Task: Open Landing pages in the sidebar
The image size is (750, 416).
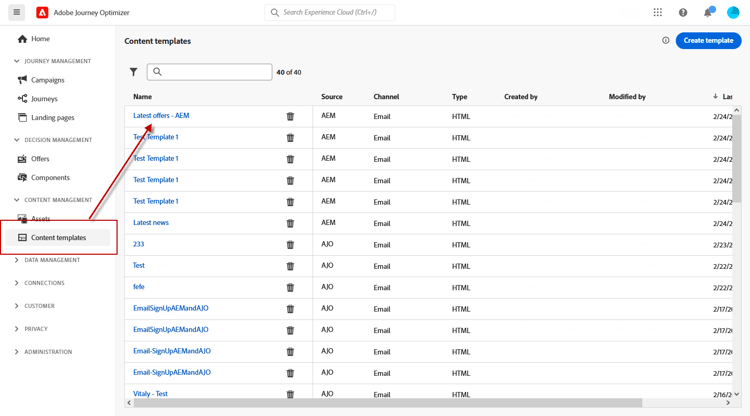Action: (52, 118)
